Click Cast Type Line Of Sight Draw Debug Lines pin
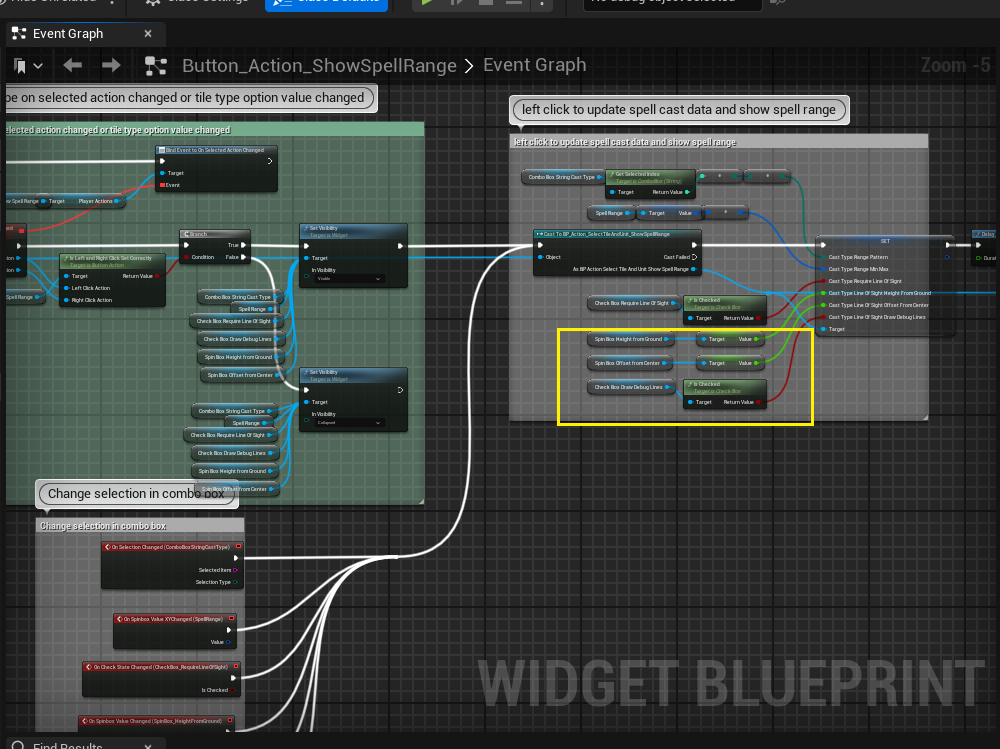Screen dimensions: 1000x749 pyautogui.click(x=823, y=317)
